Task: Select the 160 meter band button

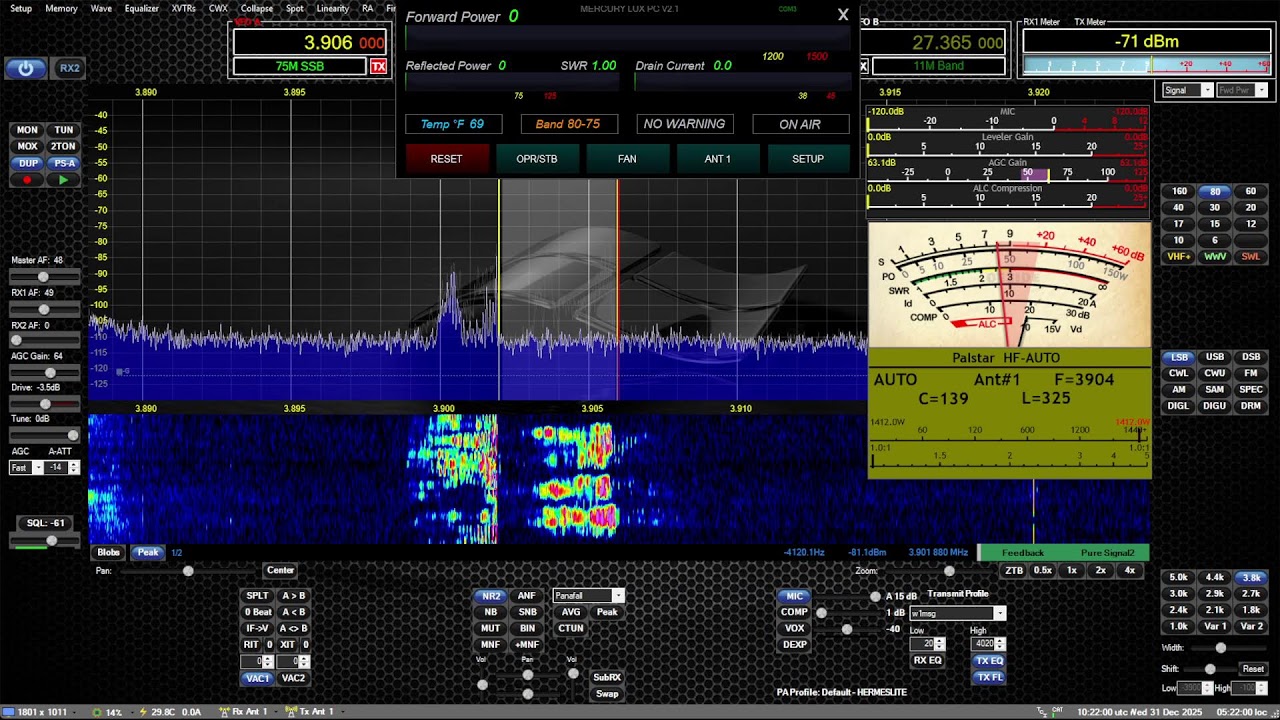Action: click(x=1179, y=192)
